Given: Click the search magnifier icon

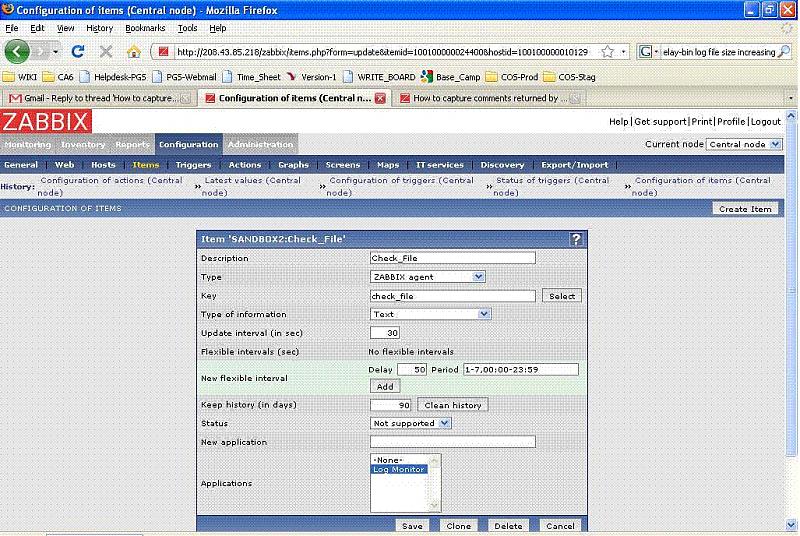Looking at the screenshot, I should point(784,52).
